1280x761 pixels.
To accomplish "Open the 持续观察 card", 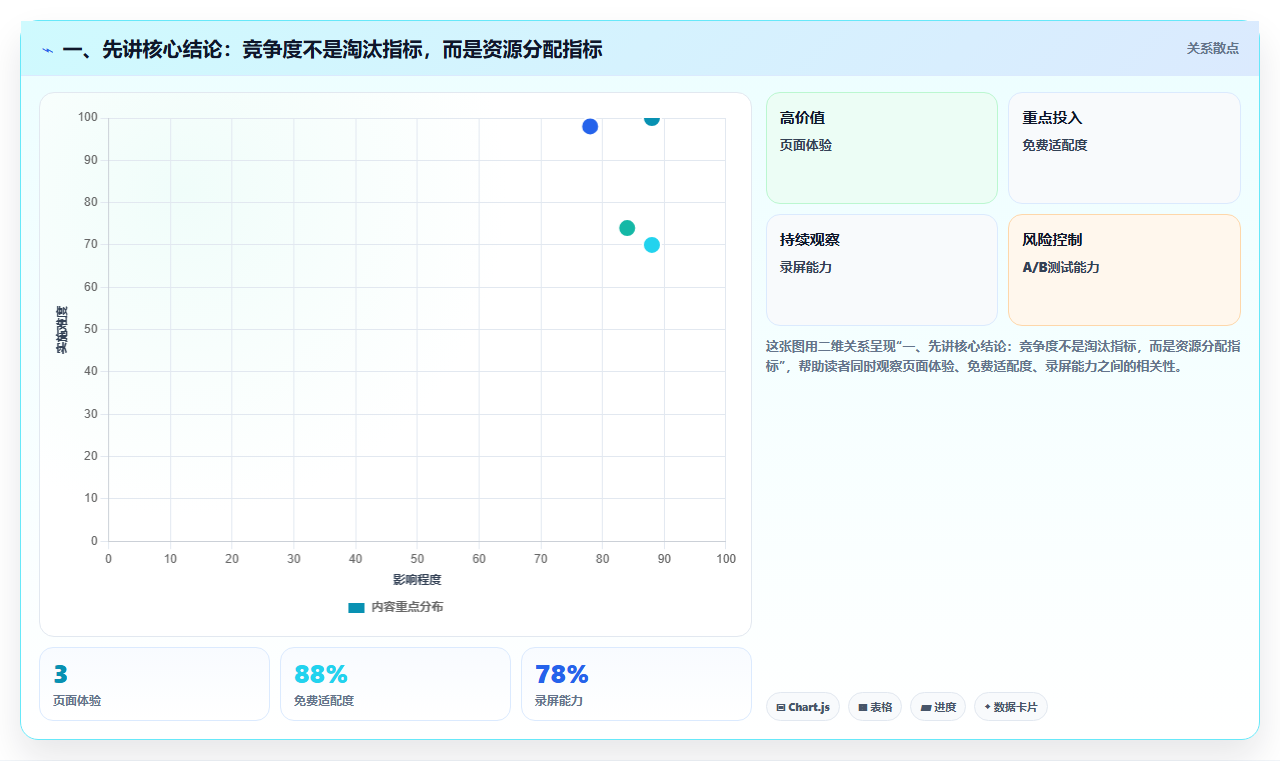I will coord(882,270).
